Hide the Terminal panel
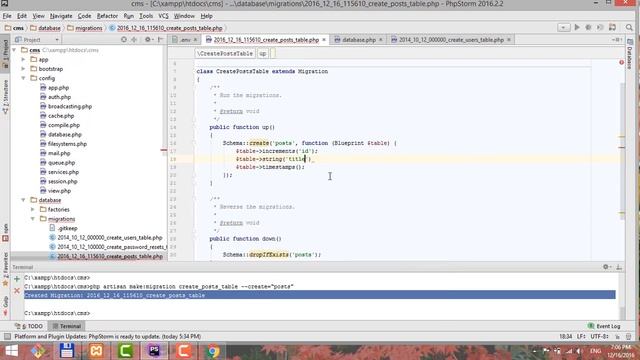Image resolution: width=640 pixels, height=360 pixels. [x=619, y=267]
